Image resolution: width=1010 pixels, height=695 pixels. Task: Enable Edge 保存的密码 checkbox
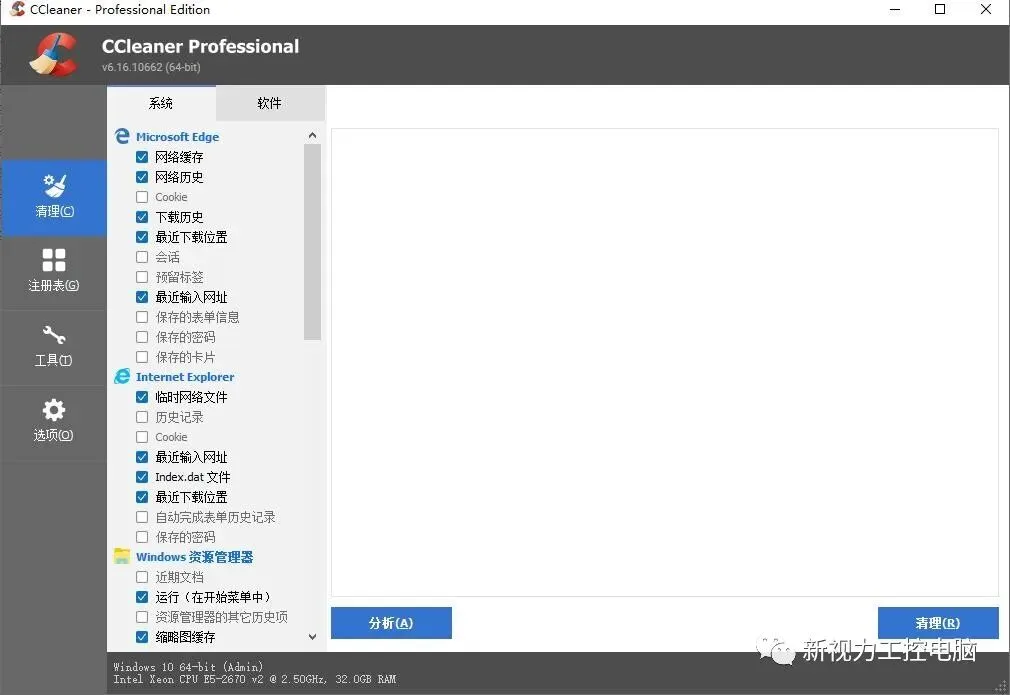pos(142,337)
